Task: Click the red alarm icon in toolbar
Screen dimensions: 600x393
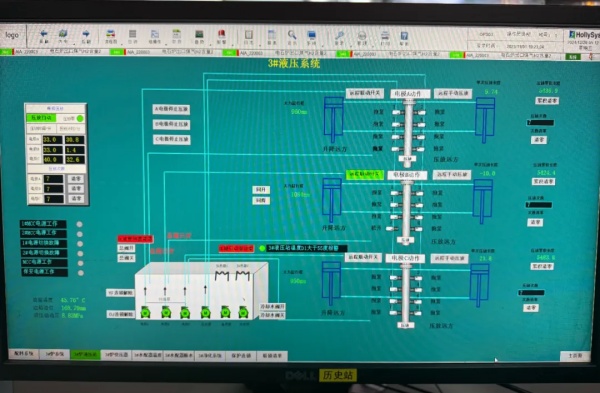Action: [x=221, y=34]
